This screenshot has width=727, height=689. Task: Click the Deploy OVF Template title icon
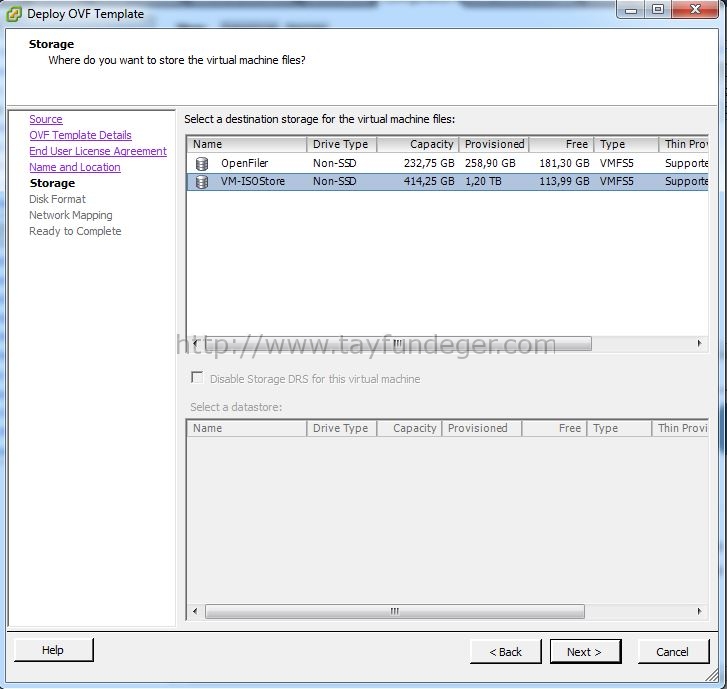coord(13,14)
